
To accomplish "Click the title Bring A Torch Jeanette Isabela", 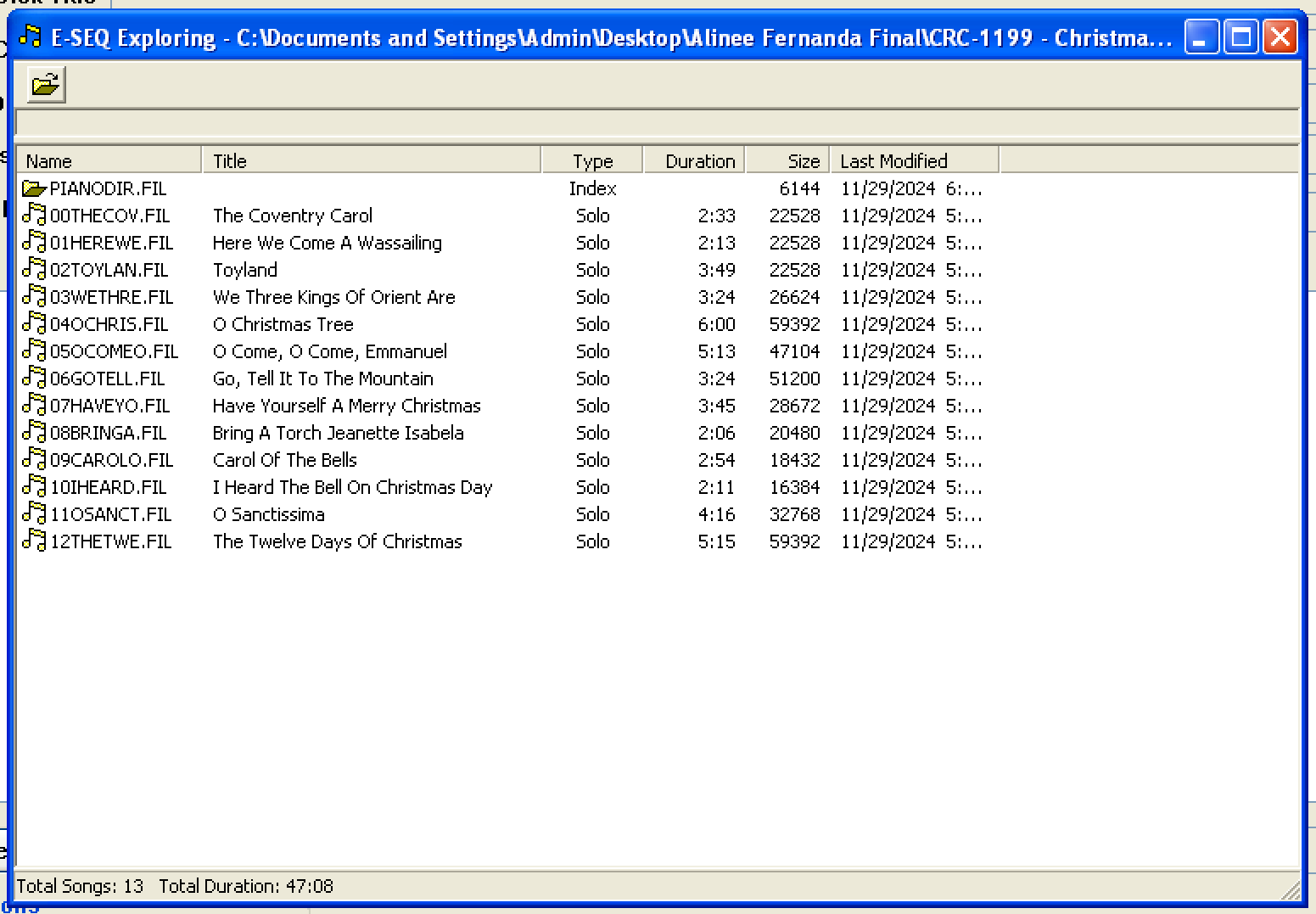I will point(339,433).
